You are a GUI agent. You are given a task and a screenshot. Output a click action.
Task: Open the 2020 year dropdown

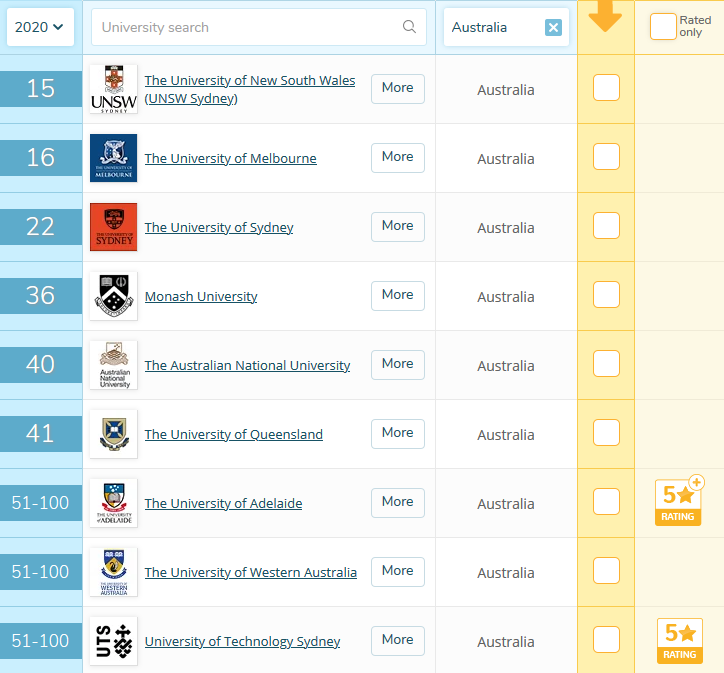pos(40,27)
